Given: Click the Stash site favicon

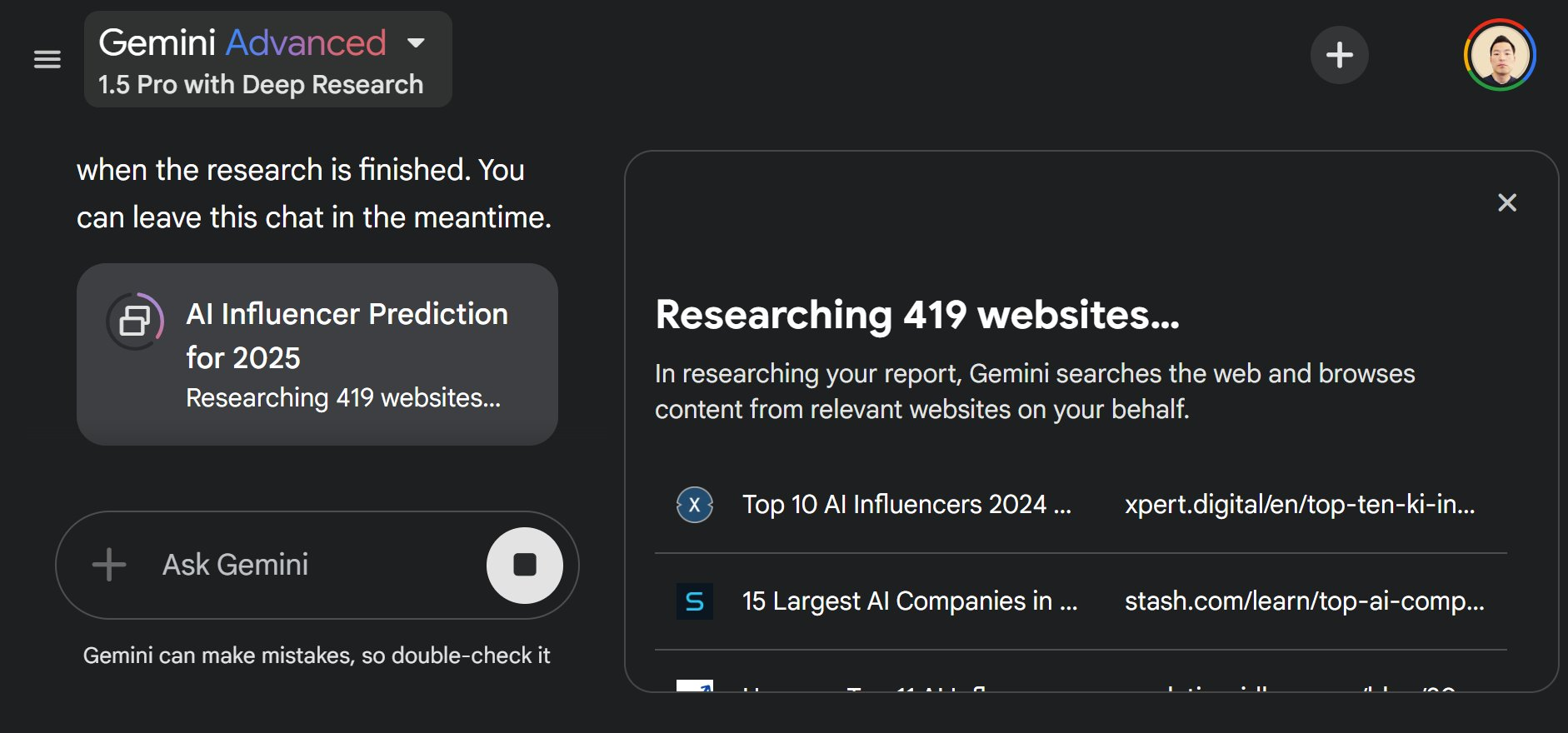Looking at the screenshot, I should coord(694,601).
